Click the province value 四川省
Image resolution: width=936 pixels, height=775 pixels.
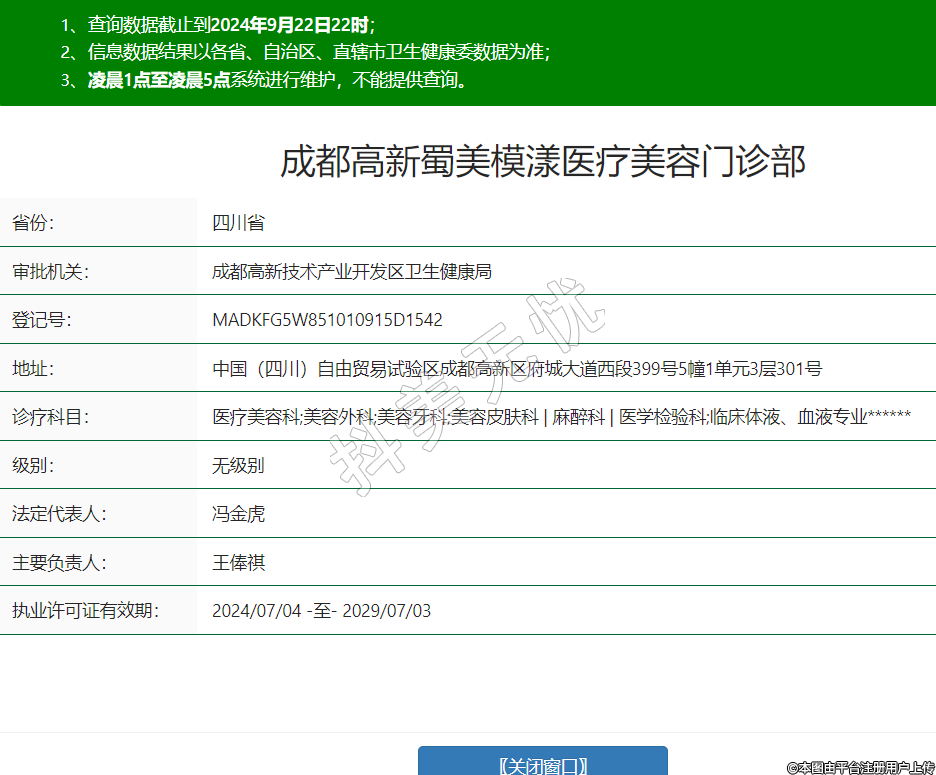point(238,223)
